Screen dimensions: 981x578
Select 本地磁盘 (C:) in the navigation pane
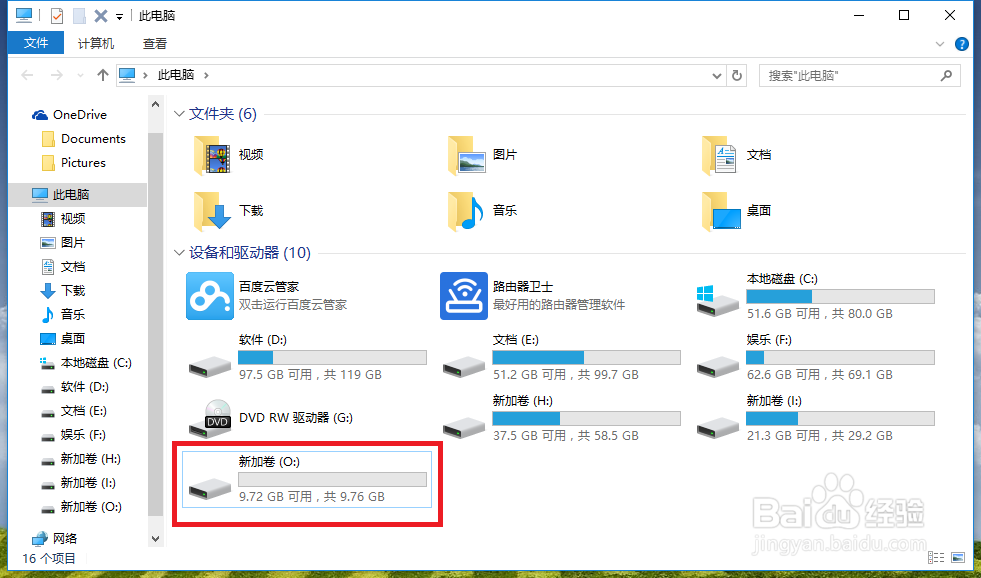(86, 363)
